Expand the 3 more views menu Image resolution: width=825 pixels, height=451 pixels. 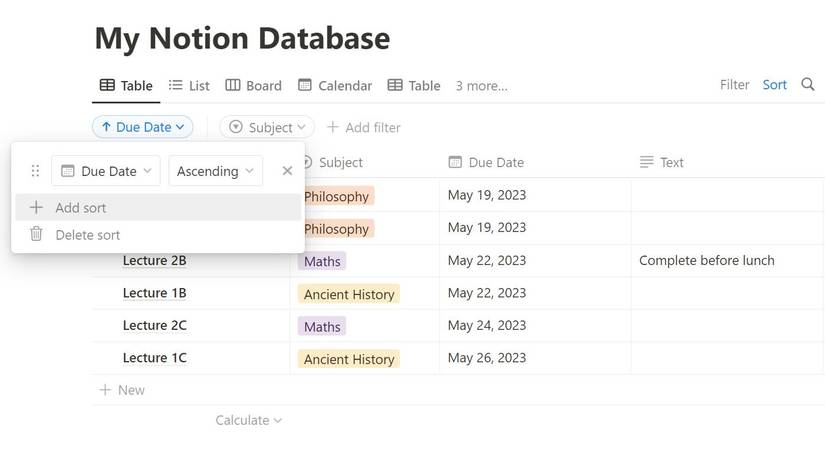(x=481, y=86)
